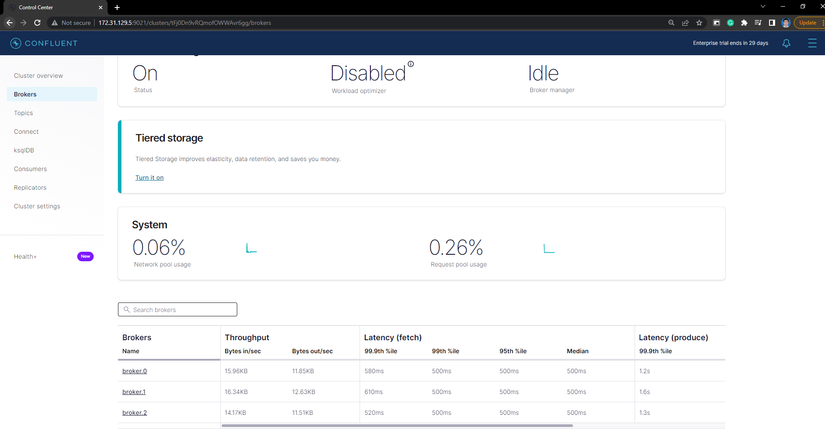The image size is (825, 431).
Task: Click the Disabled workload optimizer status
Action: click(368, 73)
